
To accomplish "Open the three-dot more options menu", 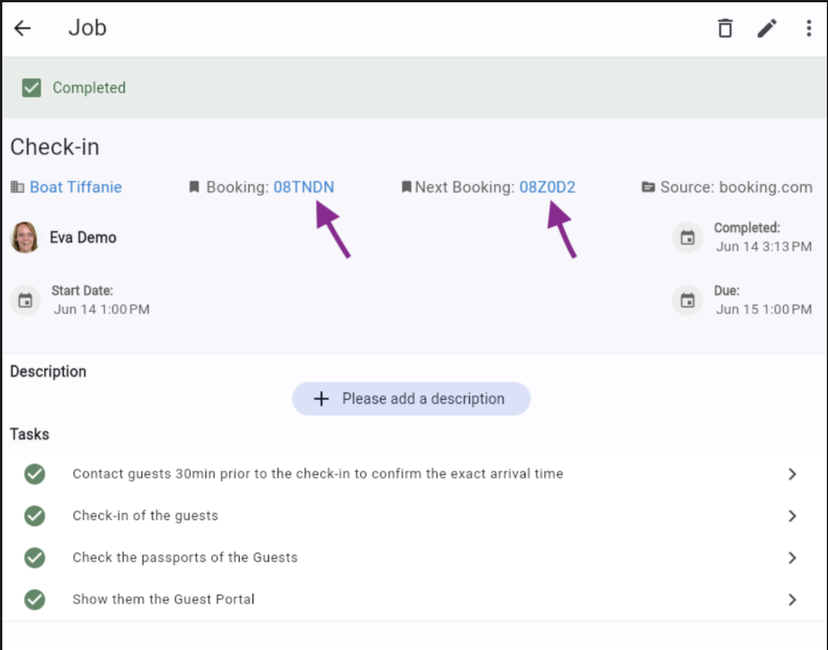I will [x=808, y=28].
